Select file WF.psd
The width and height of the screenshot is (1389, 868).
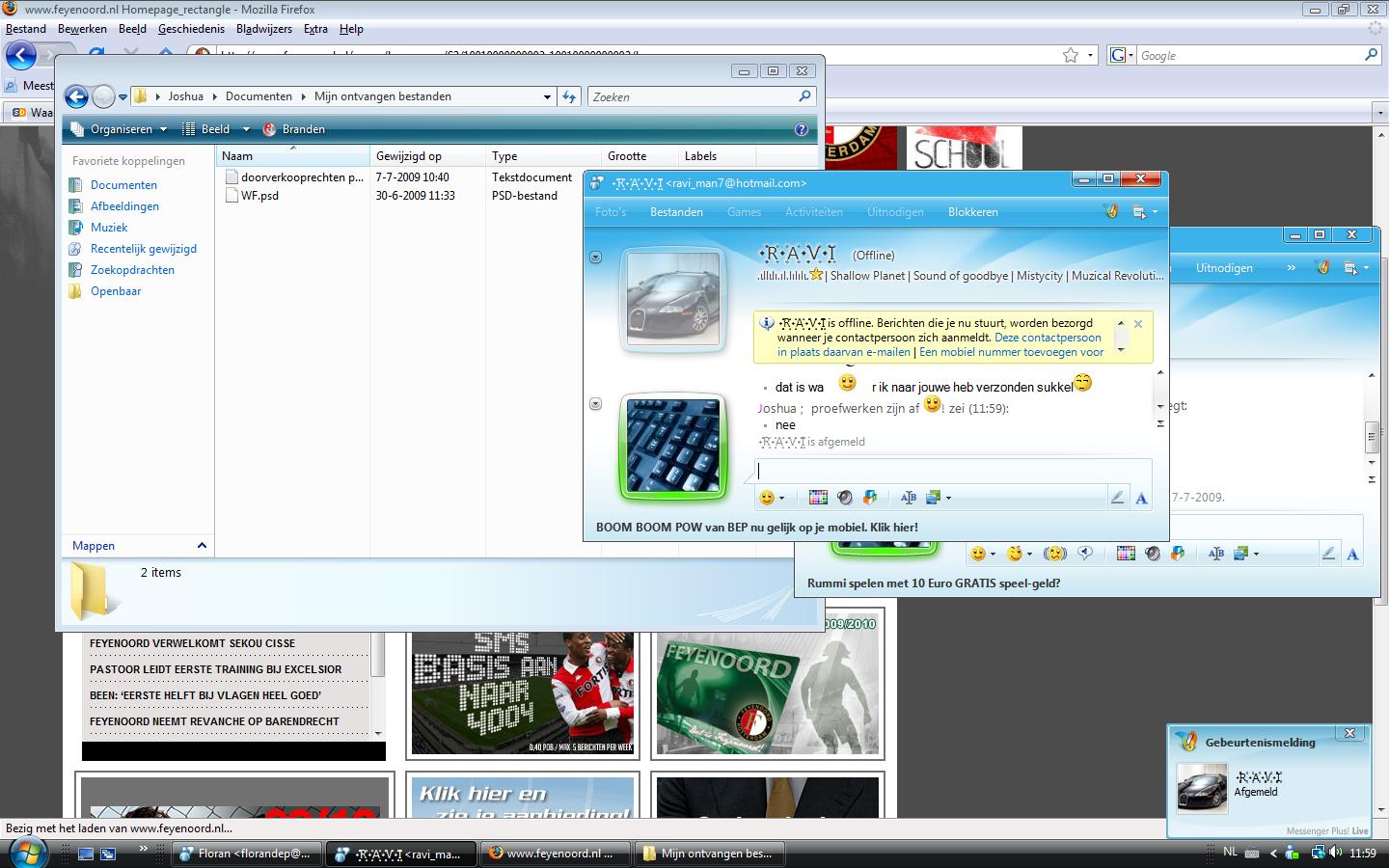click(x=259, y=196)
